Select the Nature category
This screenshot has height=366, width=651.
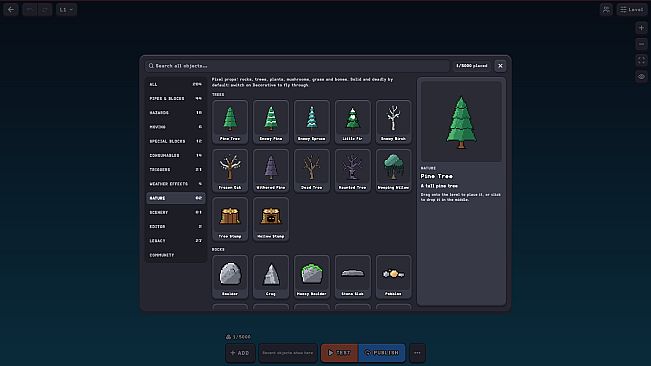point(176,198)
